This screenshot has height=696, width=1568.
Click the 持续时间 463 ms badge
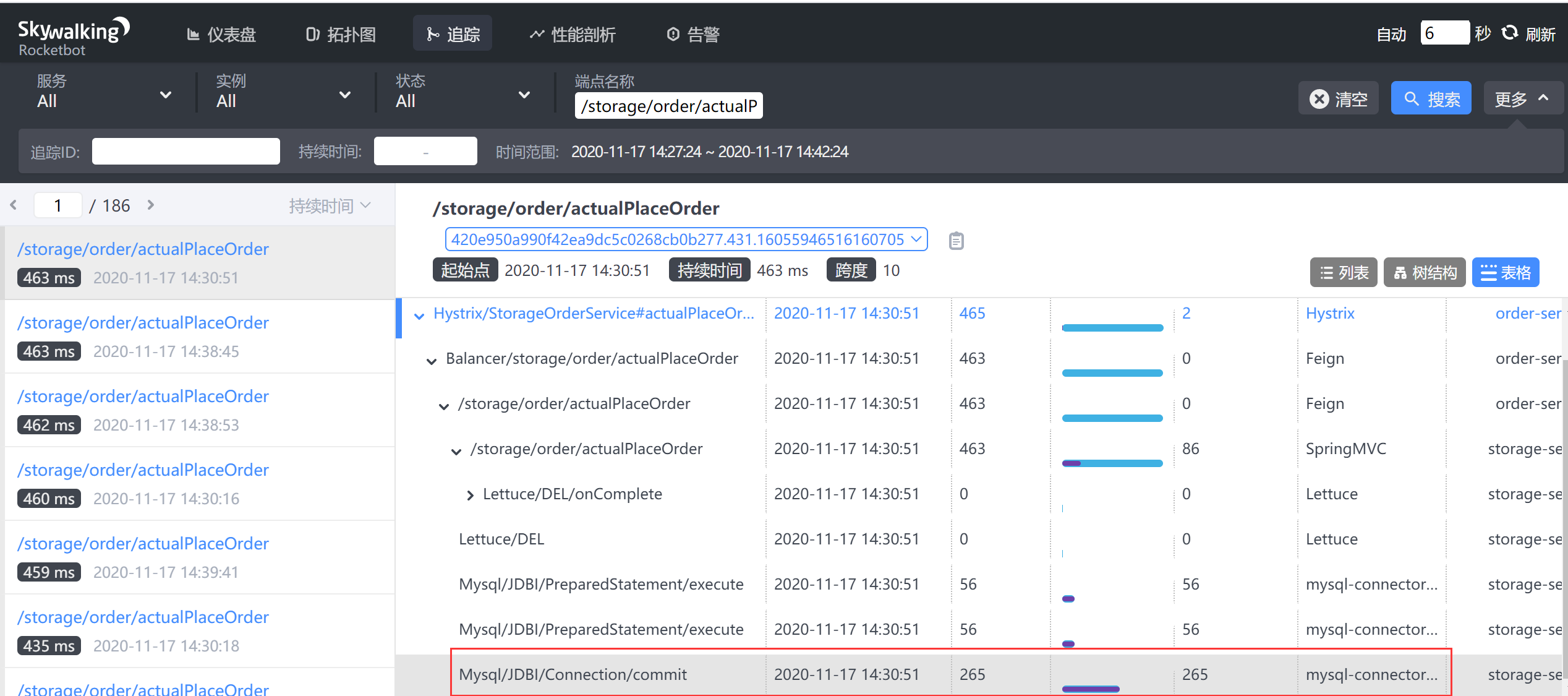pyautogui.click(x=709, y=270)
